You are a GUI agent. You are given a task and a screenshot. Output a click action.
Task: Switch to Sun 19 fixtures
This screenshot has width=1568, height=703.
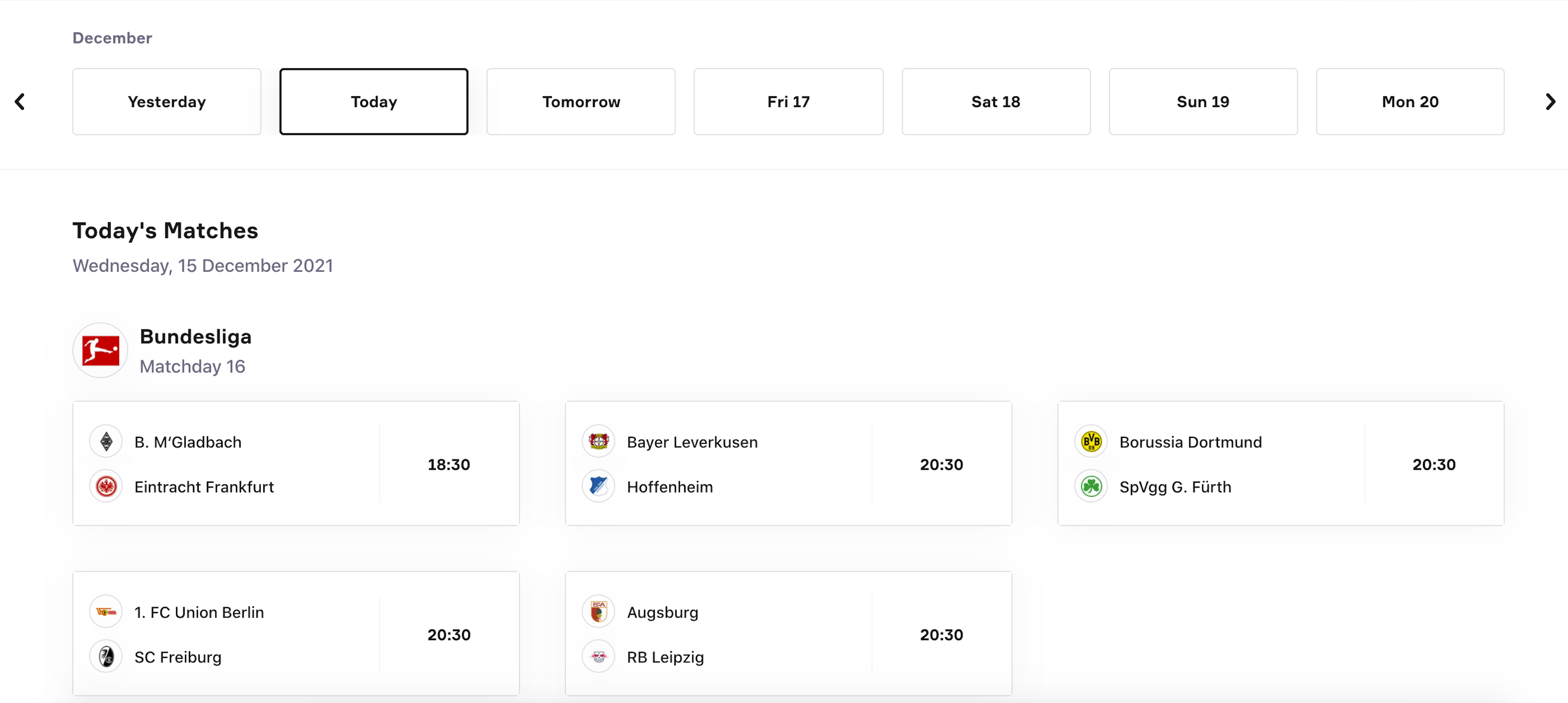(1203, 102)
